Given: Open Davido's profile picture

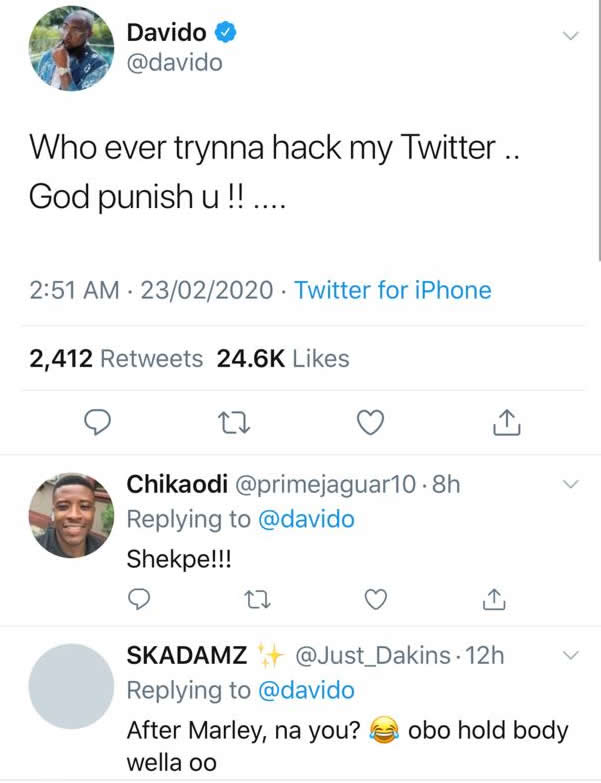Looking at the screenshot, I should 70,48.
